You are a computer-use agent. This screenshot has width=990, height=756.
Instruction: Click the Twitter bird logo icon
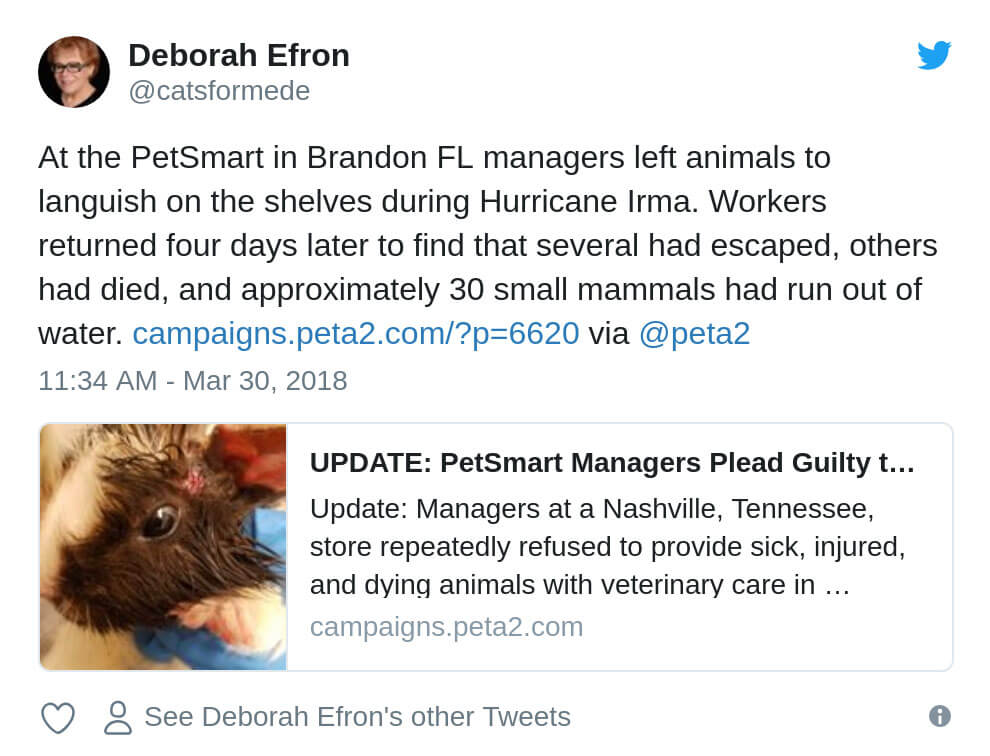pyautogui.click(x=934, y=55)
